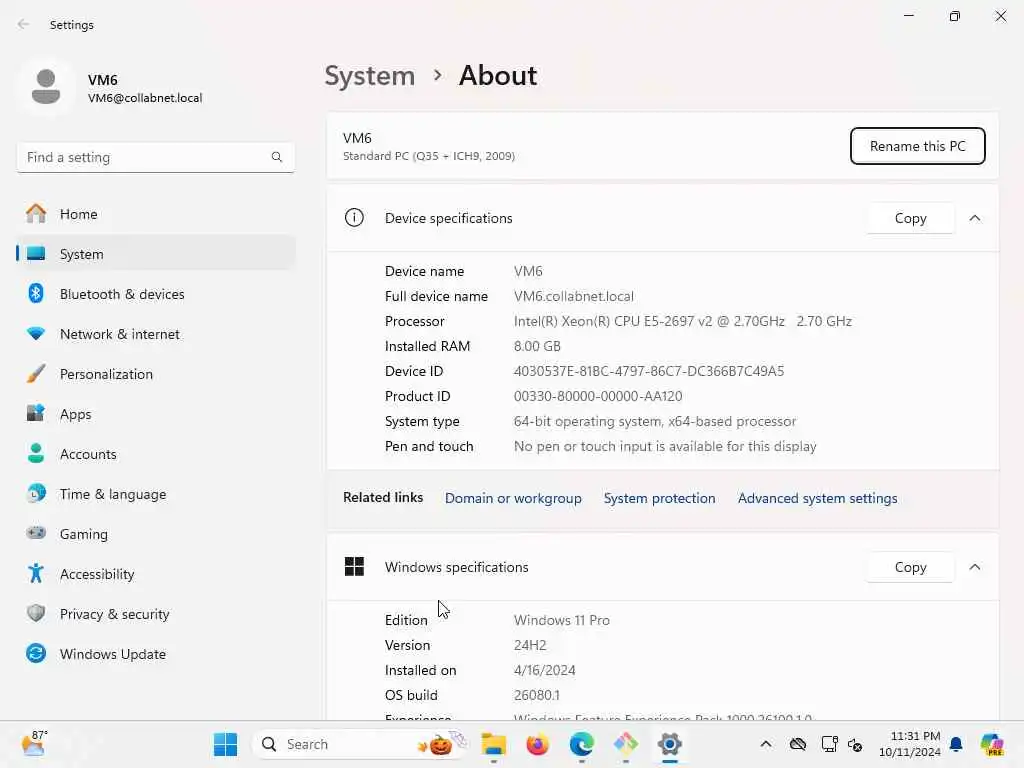Click the Product ID value 00330-80000-00000-AA120

click(598, 396)
